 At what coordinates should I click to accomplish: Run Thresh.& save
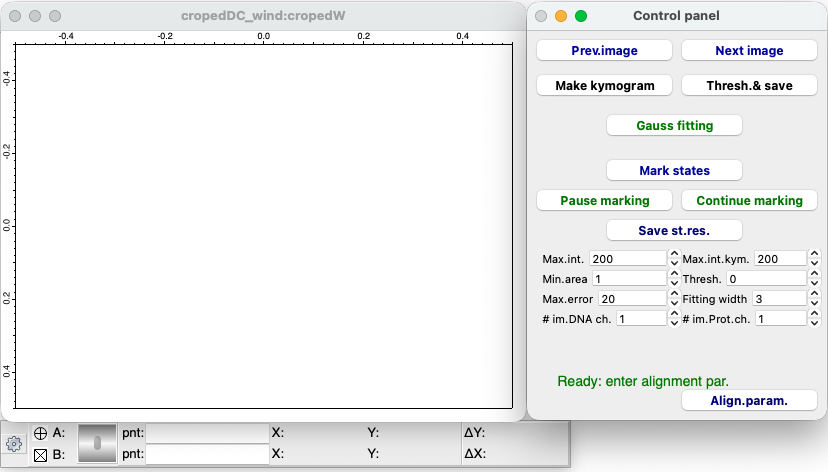(749, 85)
